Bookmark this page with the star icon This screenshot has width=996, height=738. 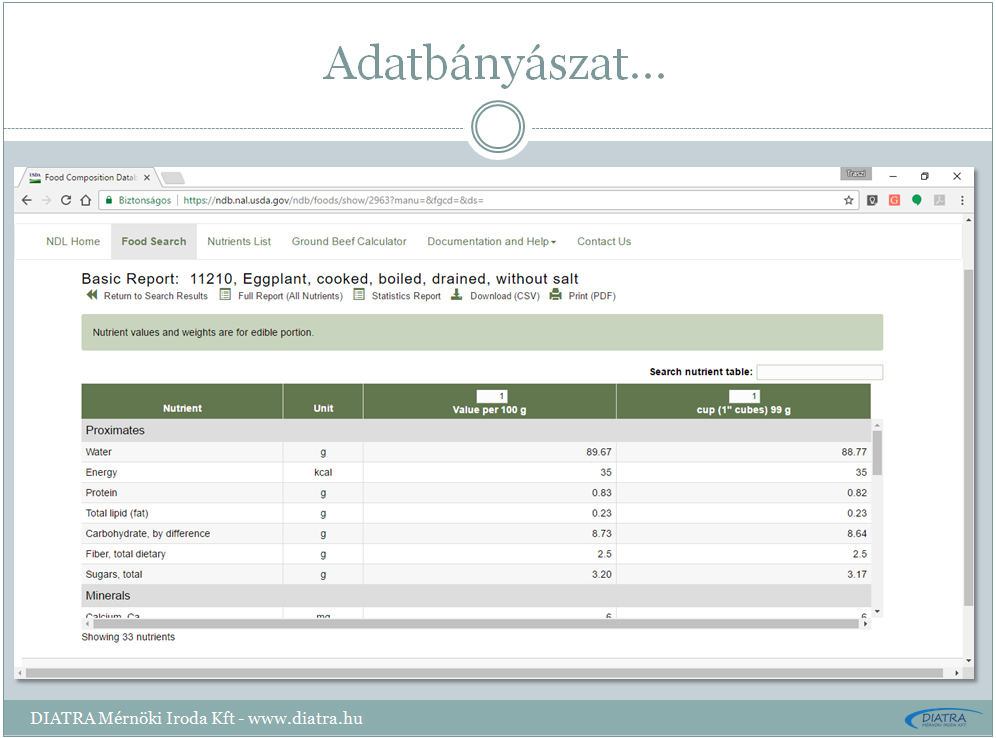(849, 200)
